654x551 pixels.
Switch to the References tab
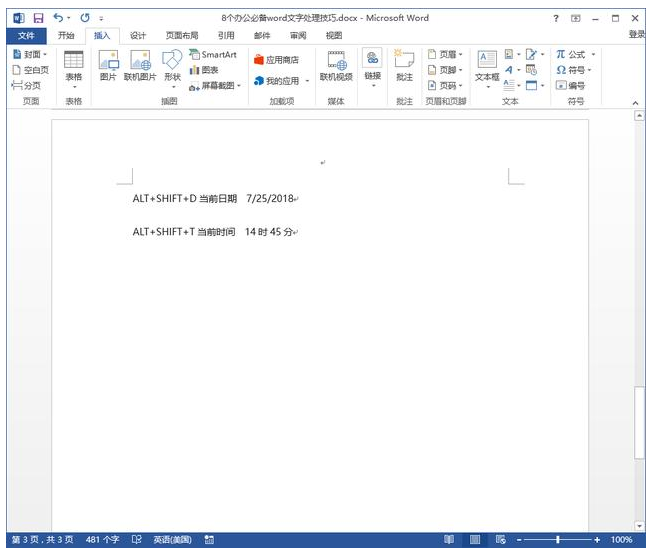[226, 35]
